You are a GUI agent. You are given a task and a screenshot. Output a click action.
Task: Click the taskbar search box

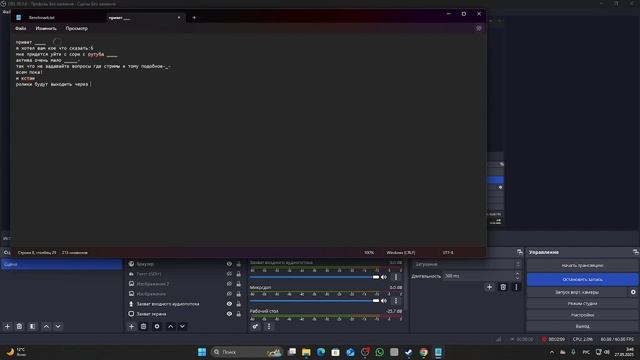[247, 352]
